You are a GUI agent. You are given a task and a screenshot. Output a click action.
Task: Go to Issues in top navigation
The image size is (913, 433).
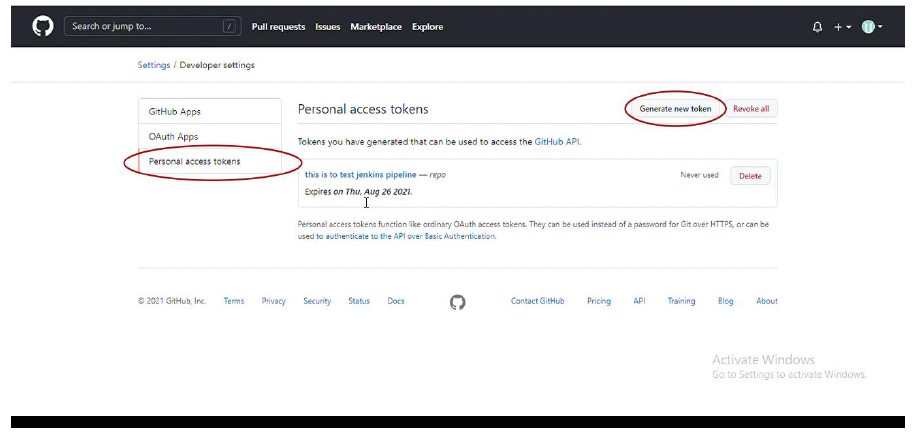(x=328, y=27)
